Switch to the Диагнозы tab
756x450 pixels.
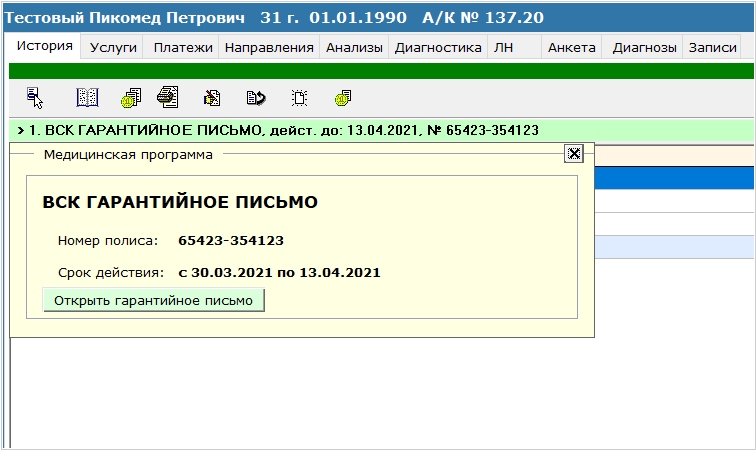(x=644, y=47)
